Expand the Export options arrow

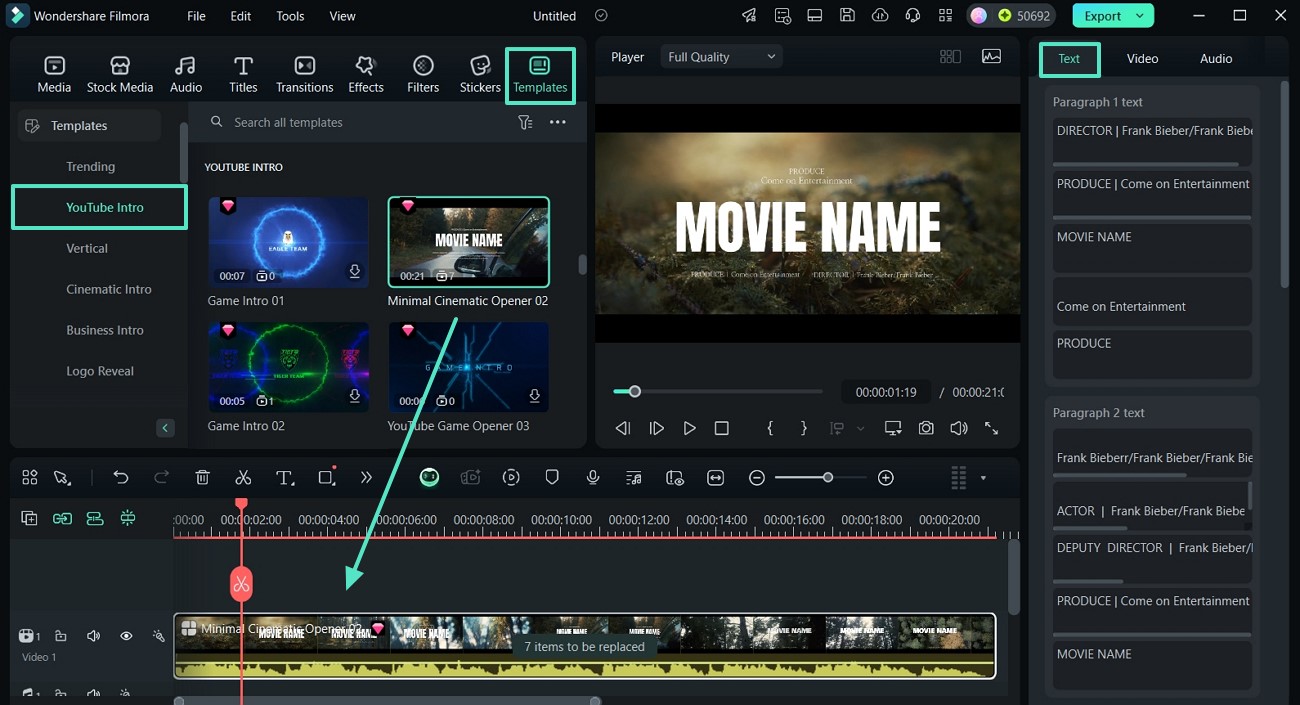(x=1140, y=16)
